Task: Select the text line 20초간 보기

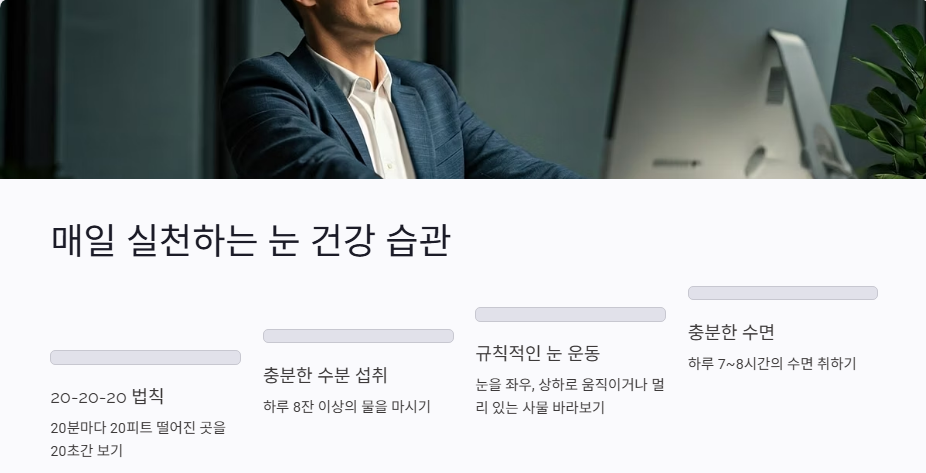Action: (x=86, y=451)
